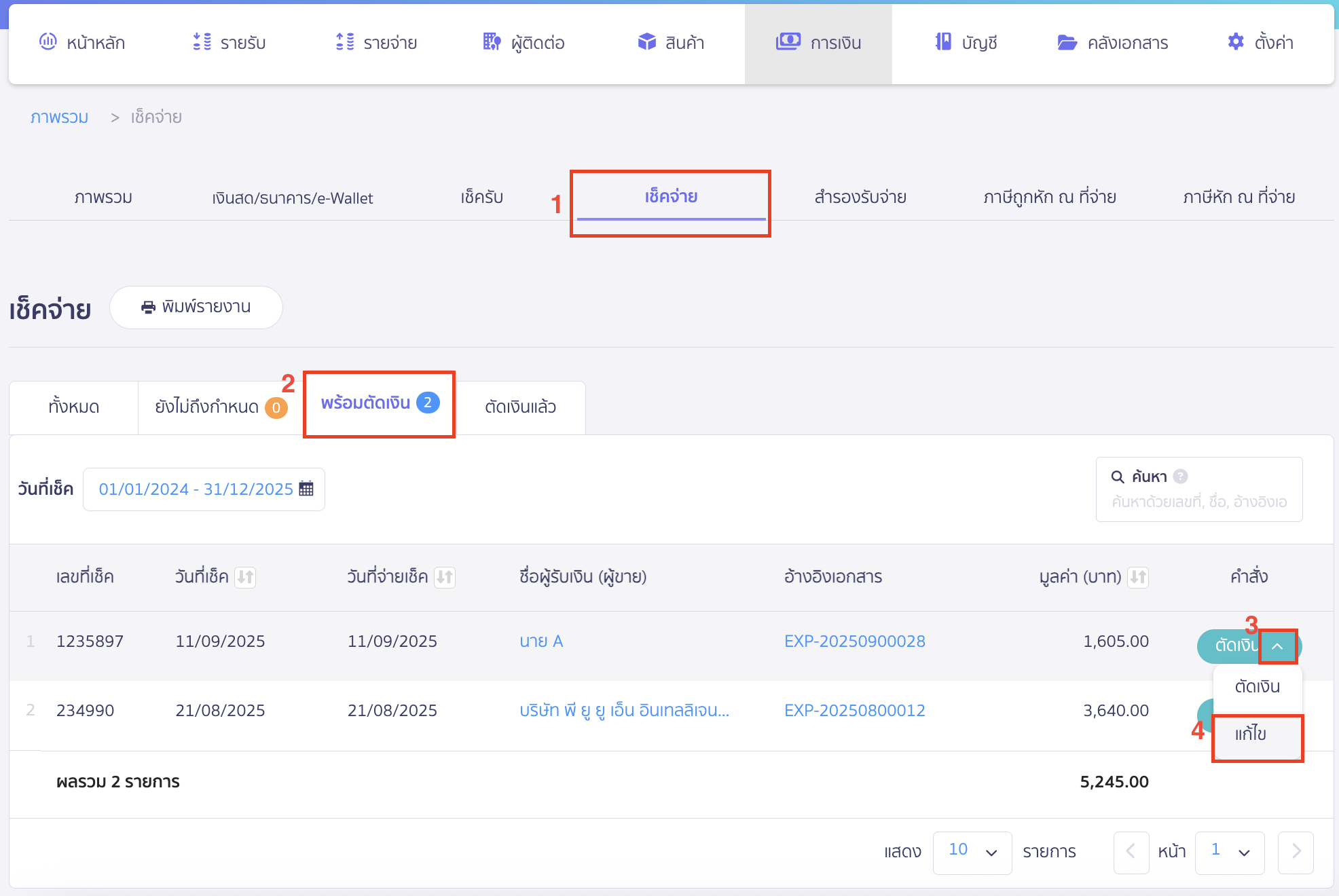Go to next page arrow
The height and width of the screenshot is (896, 1339).
(1296, 852)
